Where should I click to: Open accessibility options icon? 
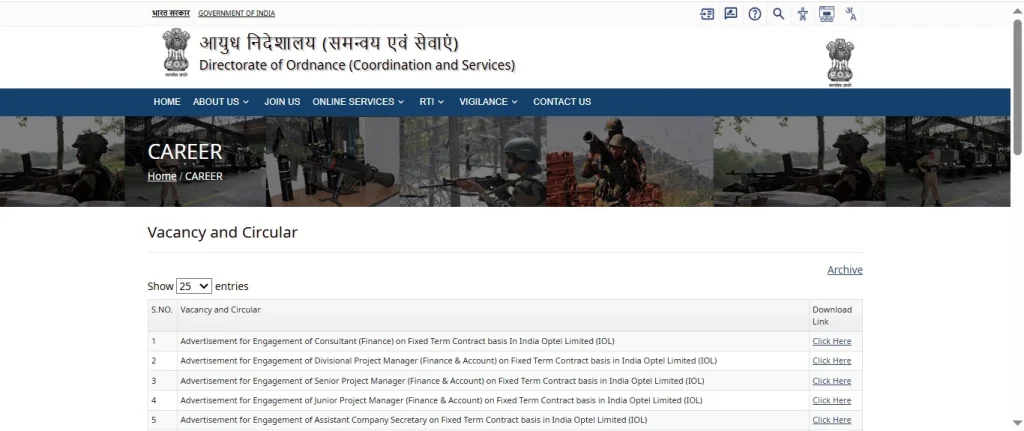tap(802, 14)
